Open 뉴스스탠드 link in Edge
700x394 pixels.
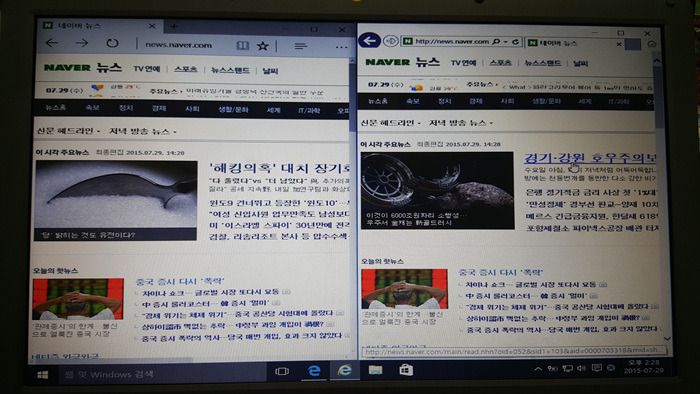pyautogui.click(x=230, y=70)
